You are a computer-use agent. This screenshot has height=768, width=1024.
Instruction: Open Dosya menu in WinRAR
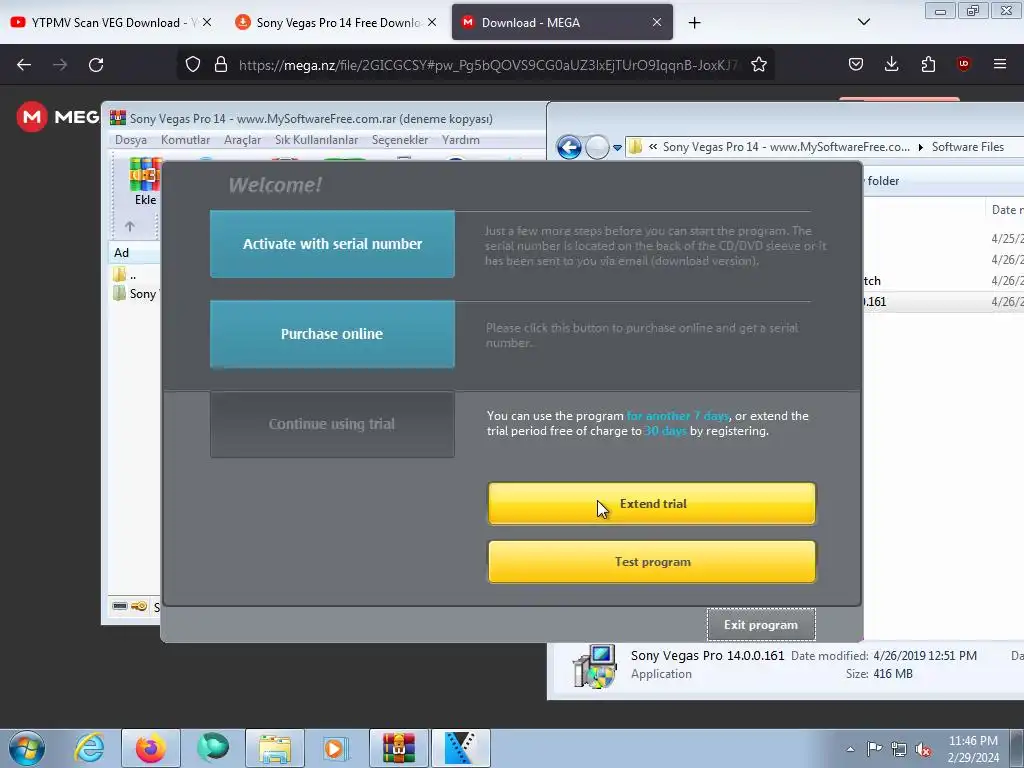tap(131, 140)
